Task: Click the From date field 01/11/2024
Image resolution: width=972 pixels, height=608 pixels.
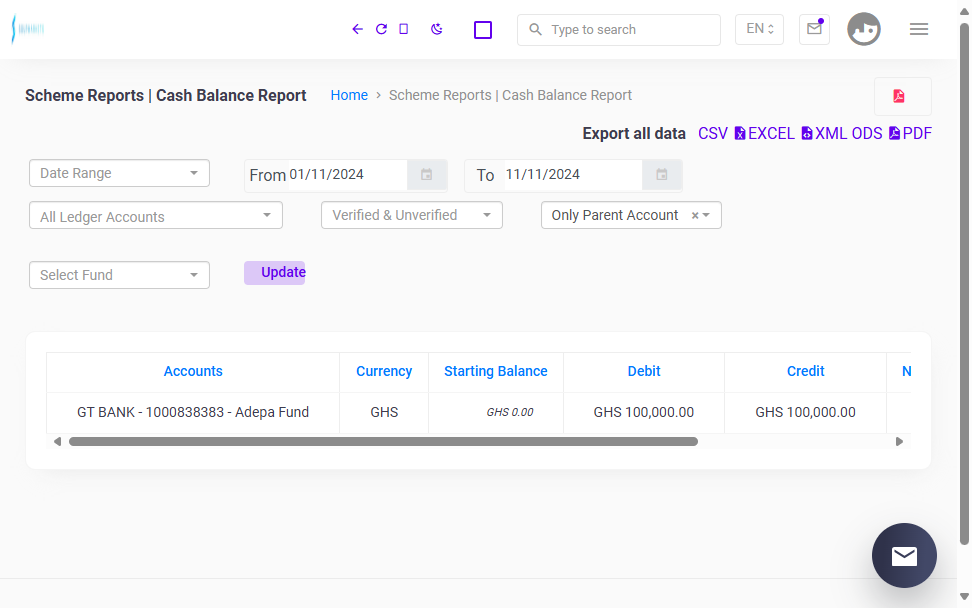Action: point(347,175)
